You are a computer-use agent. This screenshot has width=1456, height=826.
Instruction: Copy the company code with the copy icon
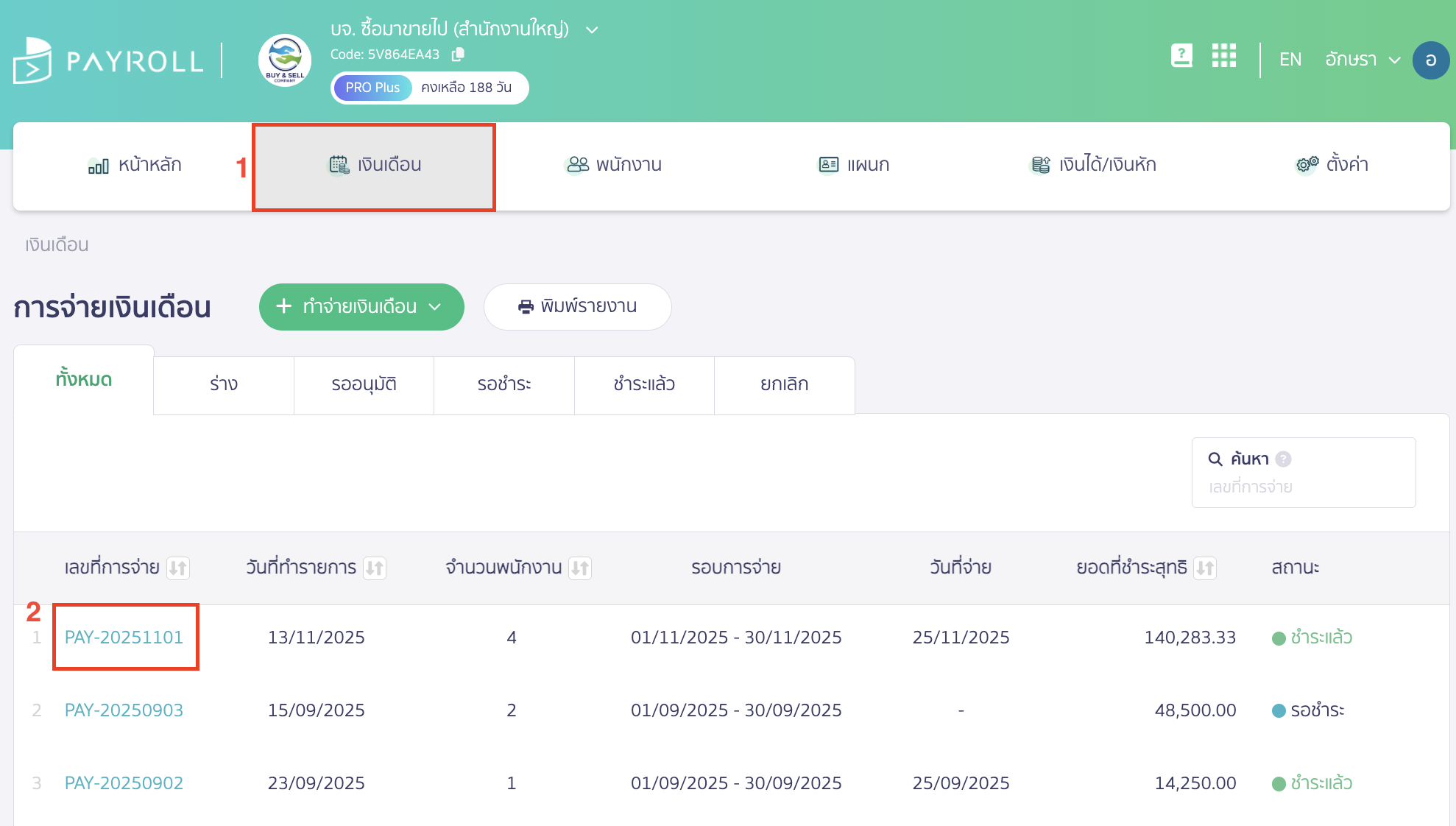click(x=458, y=54)
